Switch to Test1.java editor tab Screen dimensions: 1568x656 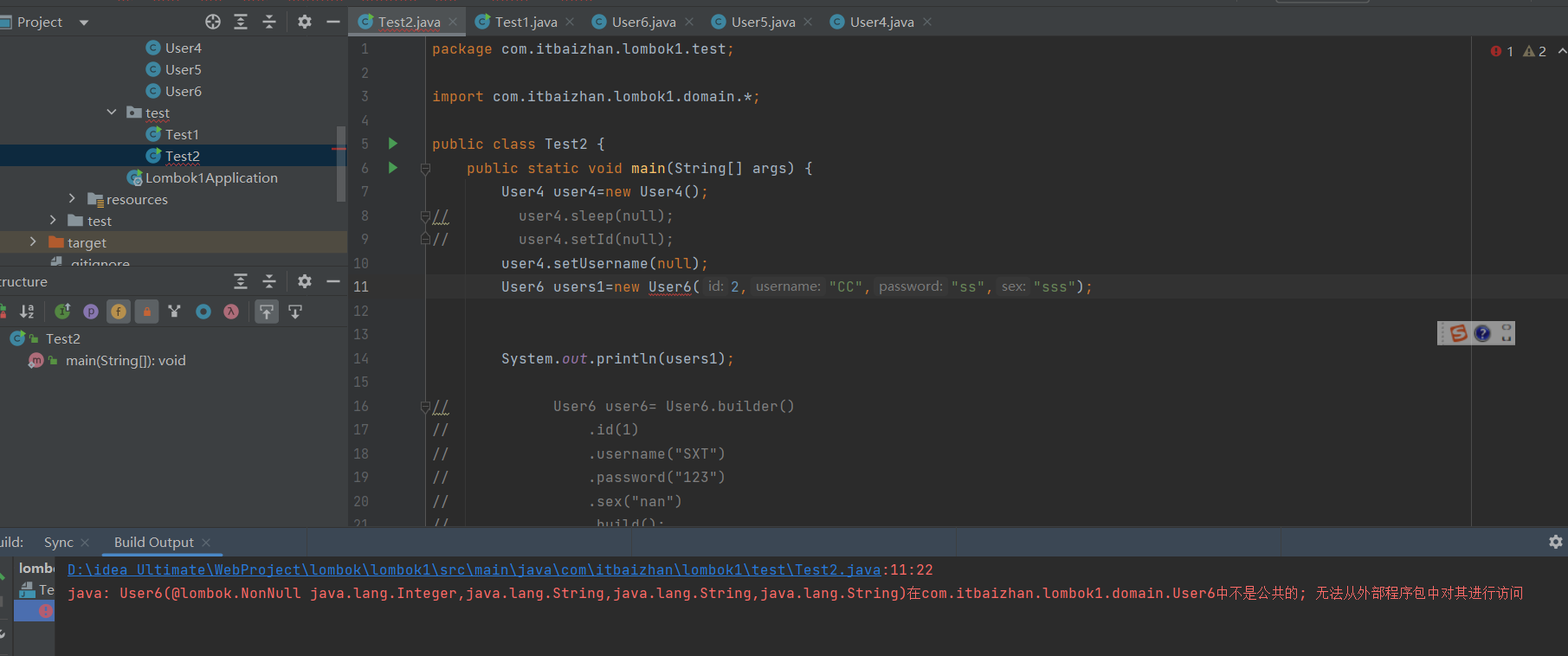526,22
